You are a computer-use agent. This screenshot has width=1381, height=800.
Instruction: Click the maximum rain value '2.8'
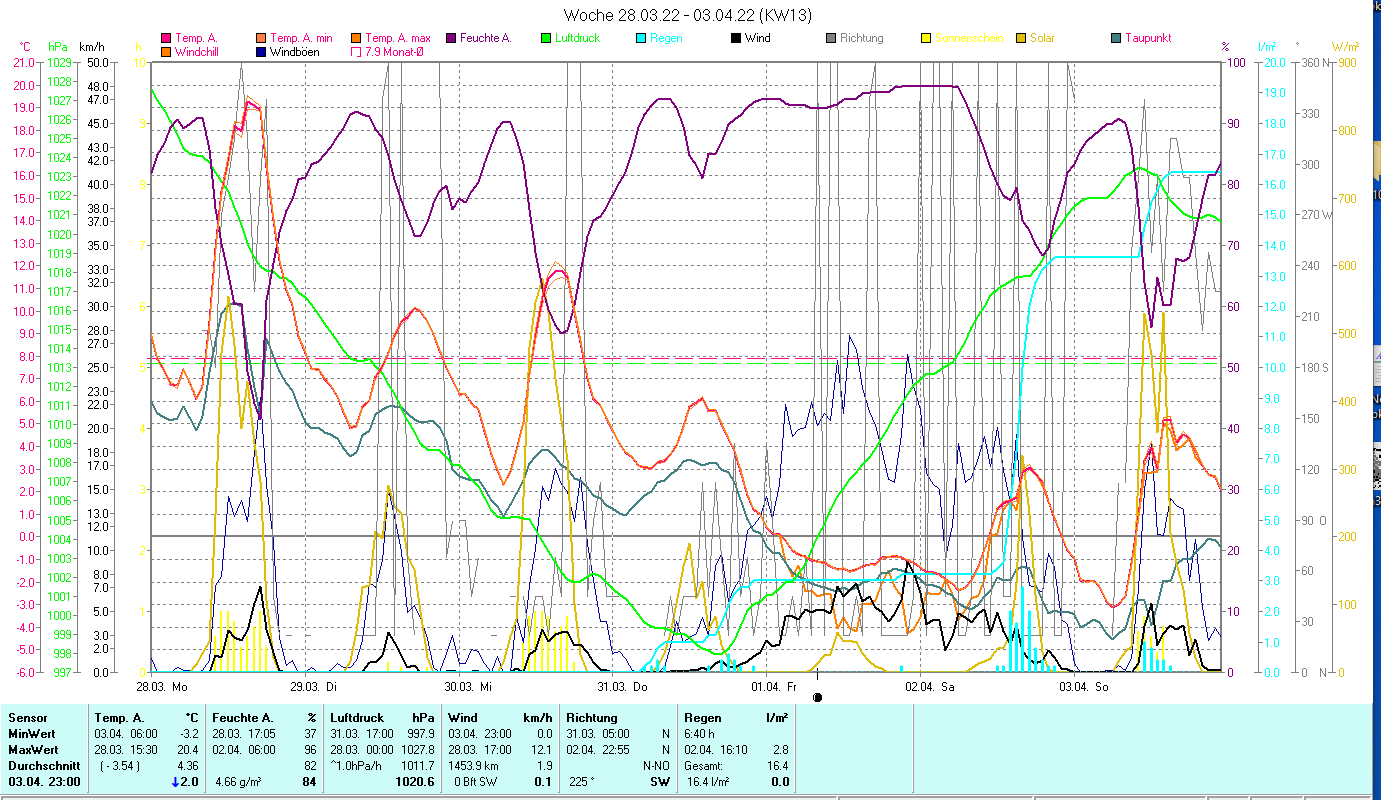(780, 749)
